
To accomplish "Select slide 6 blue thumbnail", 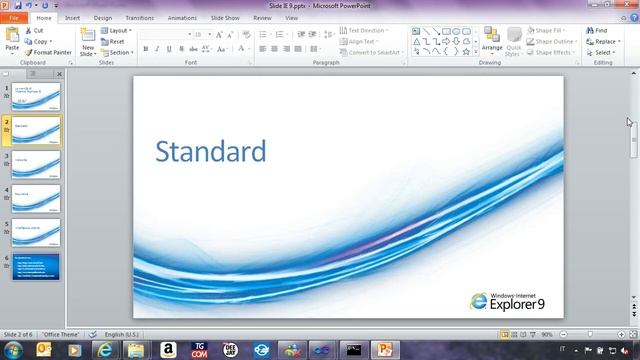I will click(x=36, y=267).
